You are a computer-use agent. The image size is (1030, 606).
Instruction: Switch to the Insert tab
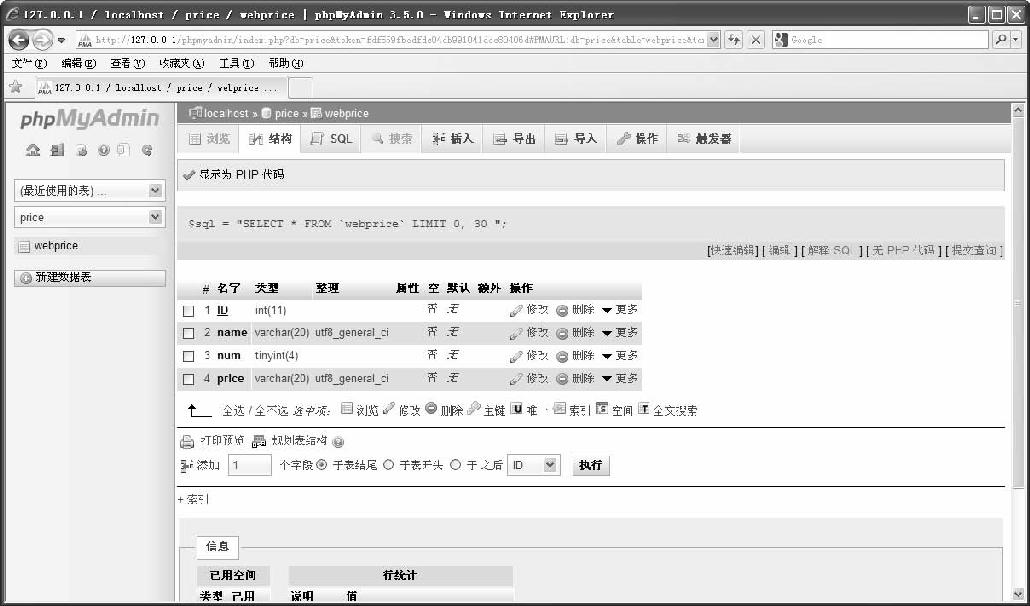452,139
